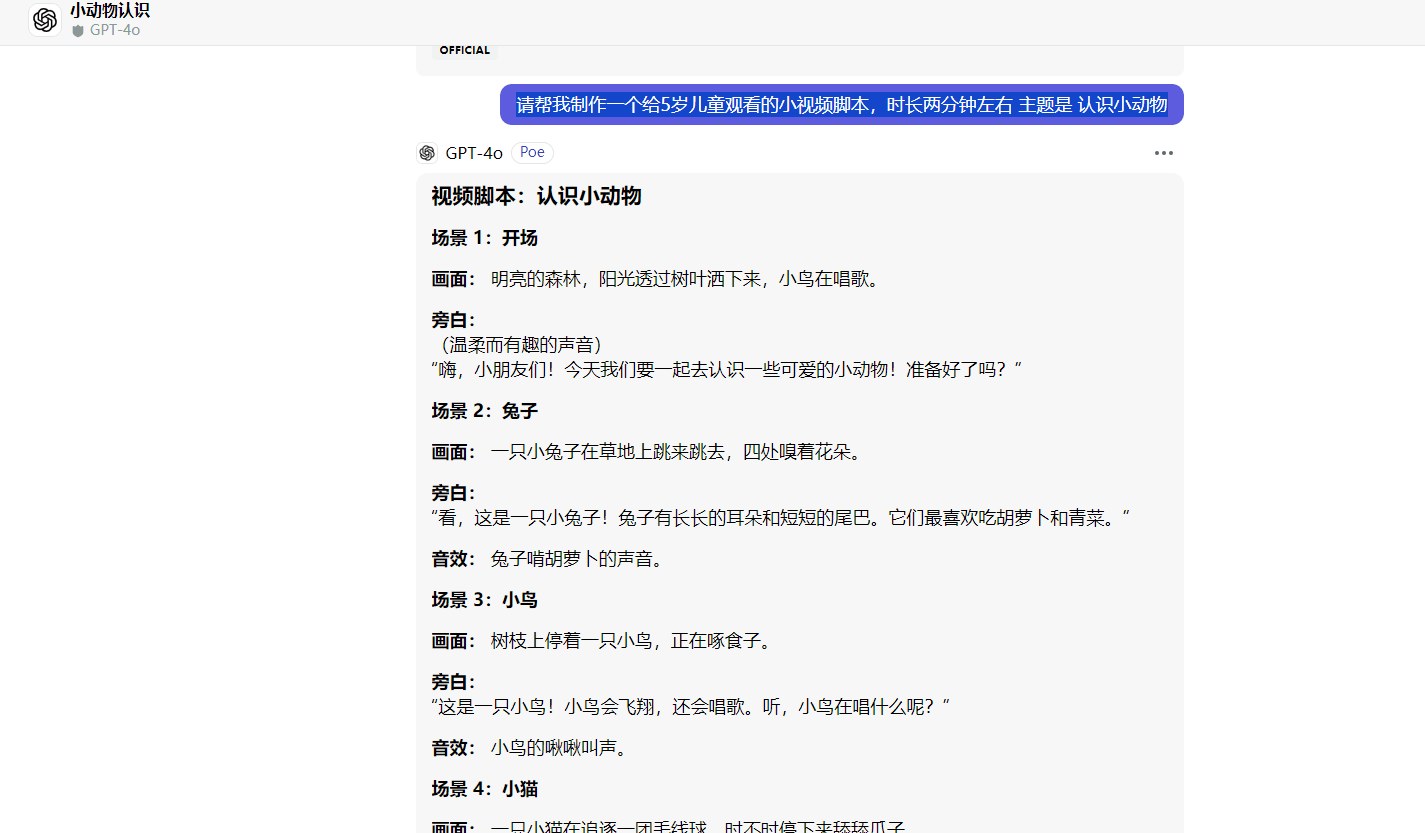Click the 场景 3：小鸟 heading
This screenshot has height=833, width=1425.
click(x=485, y=600)
